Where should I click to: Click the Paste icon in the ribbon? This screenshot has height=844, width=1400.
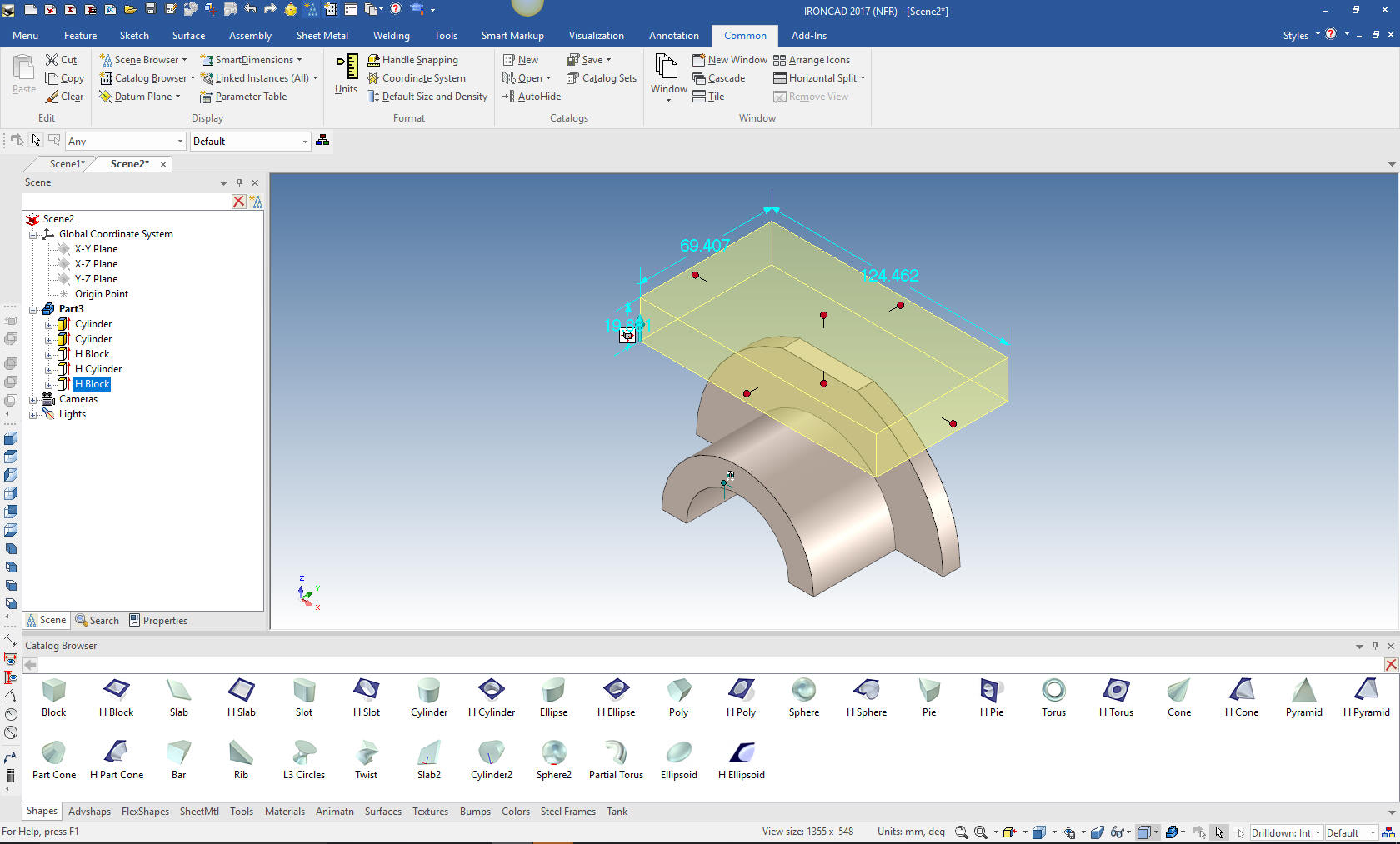(x=24, y=73)
